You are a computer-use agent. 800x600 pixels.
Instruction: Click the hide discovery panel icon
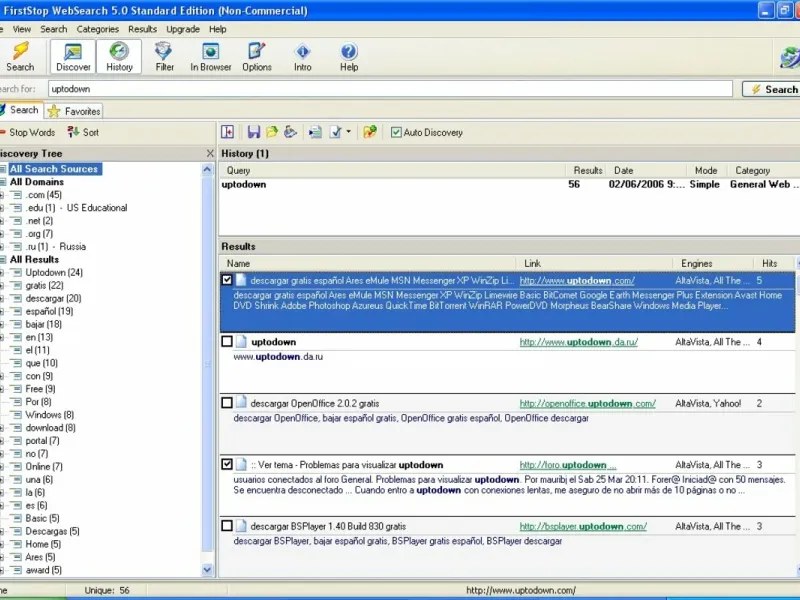(228, 132)
